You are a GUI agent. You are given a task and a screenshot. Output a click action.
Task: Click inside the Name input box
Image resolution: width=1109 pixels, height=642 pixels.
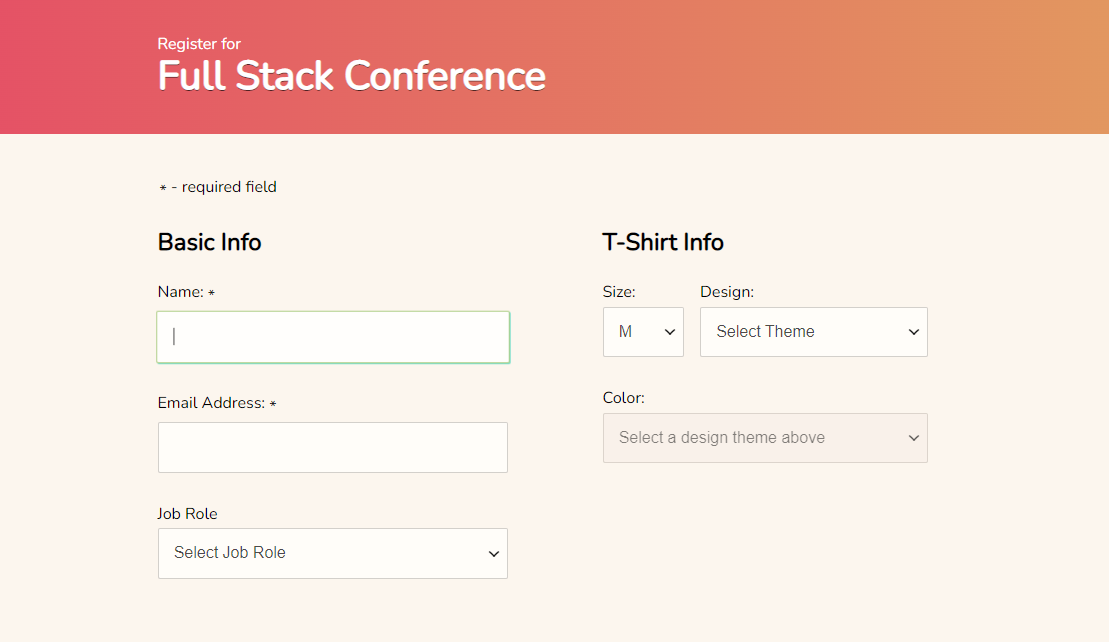pyautogui.click(x=332, y=337)
